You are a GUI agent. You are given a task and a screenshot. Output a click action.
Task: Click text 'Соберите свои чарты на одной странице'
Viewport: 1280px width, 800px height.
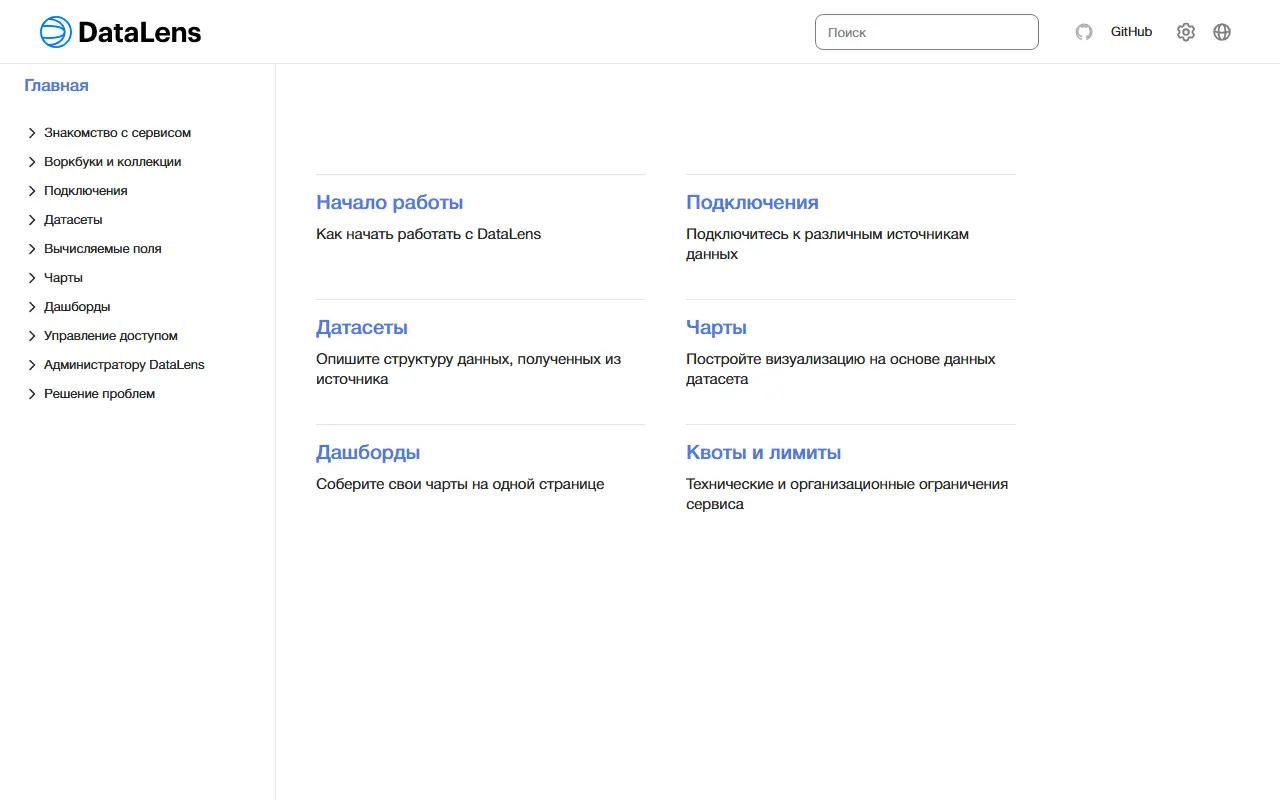(x=460, y=484)
